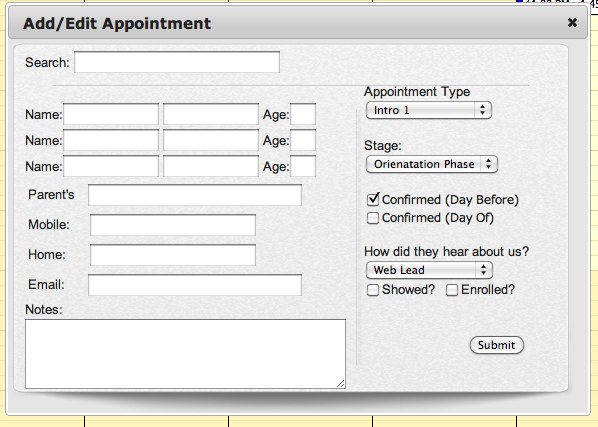Close the Add/Edit Appointment dialog
The image size is (598, 427).
point(572,23)
